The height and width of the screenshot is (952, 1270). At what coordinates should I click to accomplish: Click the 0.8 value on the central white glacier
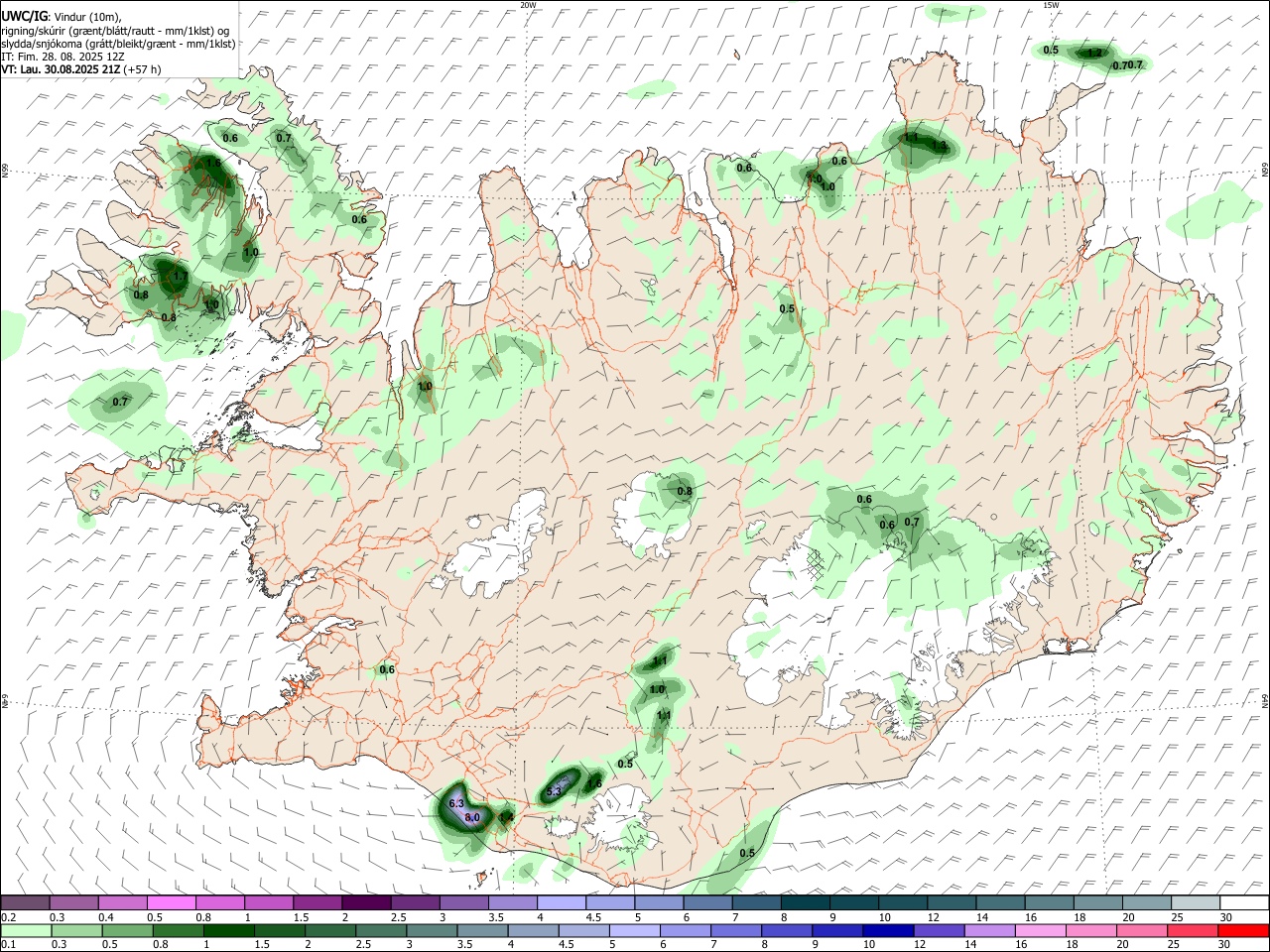[685, 491]
